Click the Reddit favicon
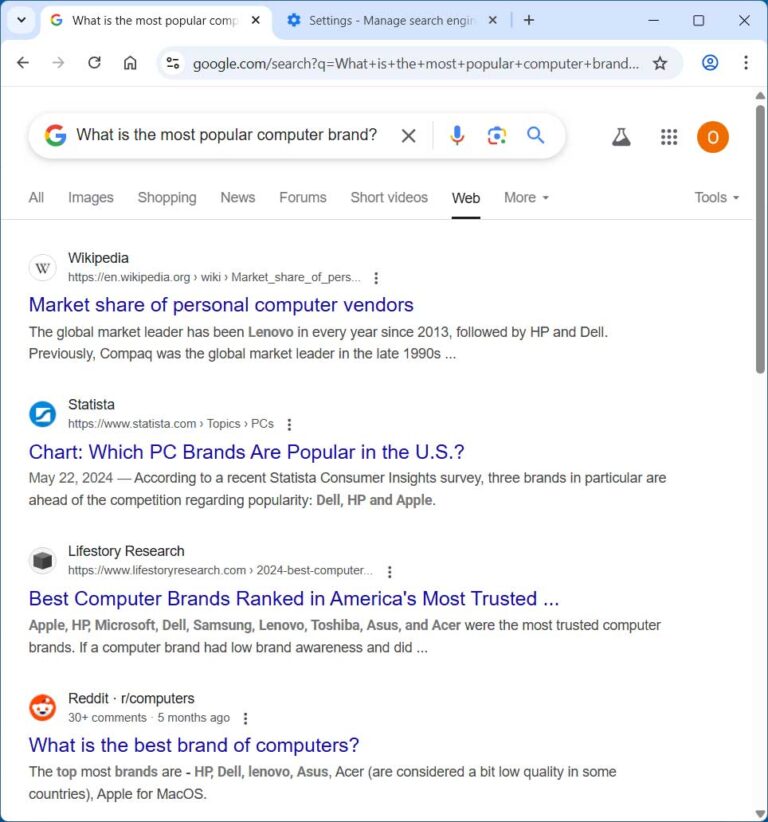The width and height of the screenshot is (768, 822). click(x=42, y=708)
